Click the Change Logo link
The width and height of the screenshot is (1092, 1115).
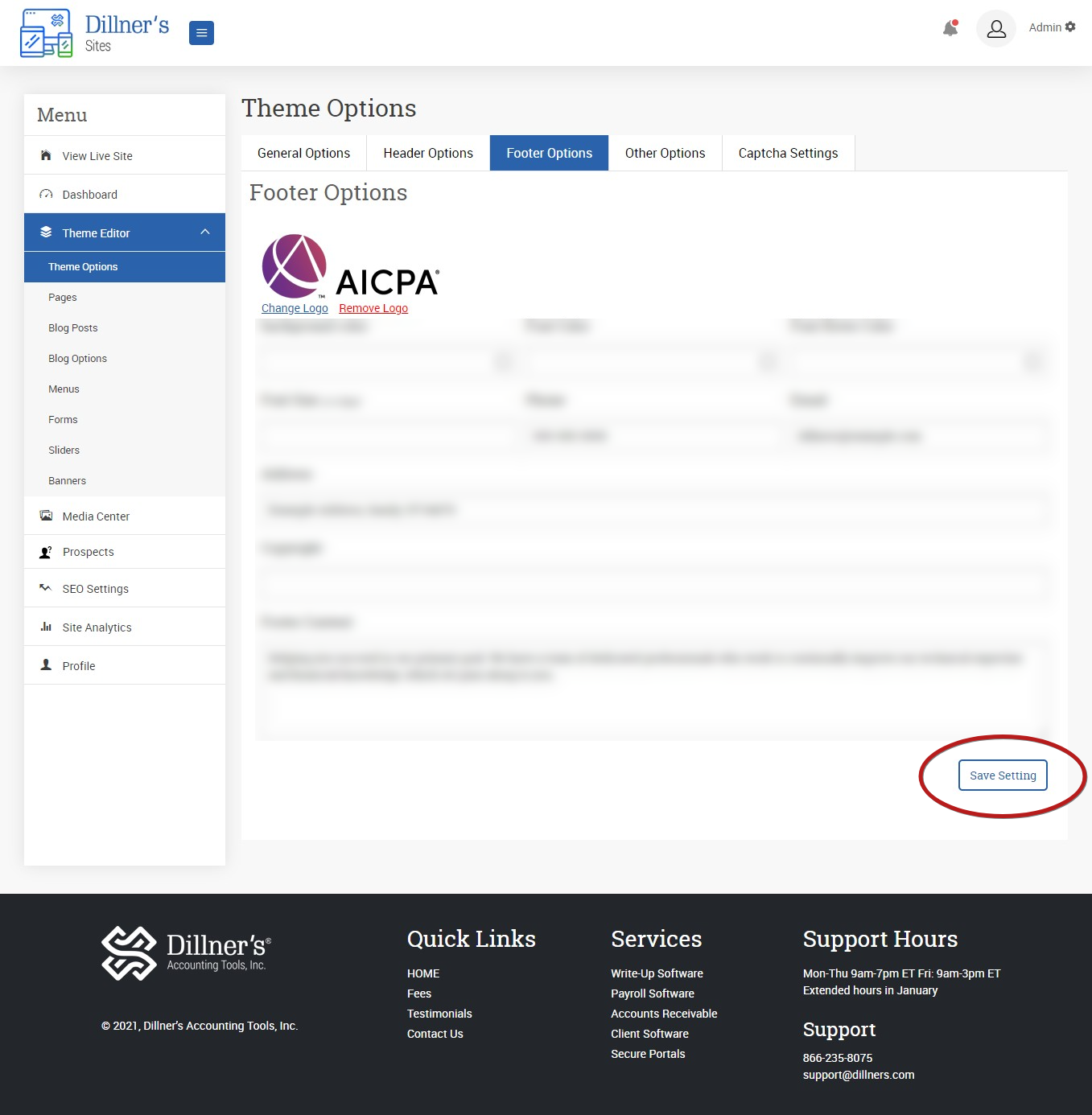tap(295, 308)
